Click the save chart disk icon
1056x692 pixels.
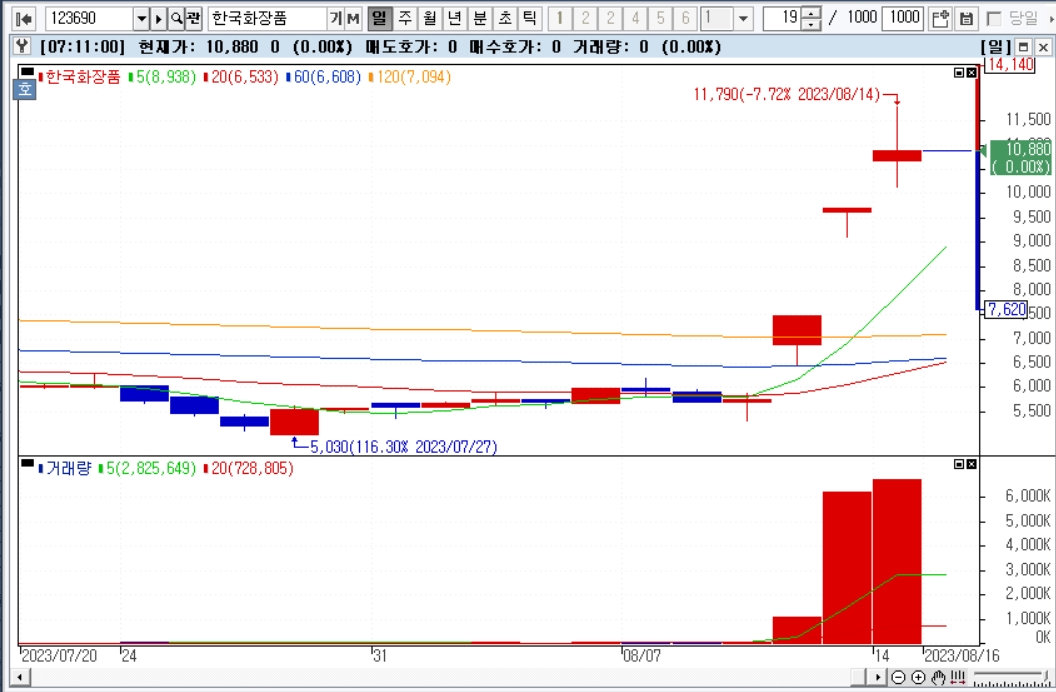point(966,19)
